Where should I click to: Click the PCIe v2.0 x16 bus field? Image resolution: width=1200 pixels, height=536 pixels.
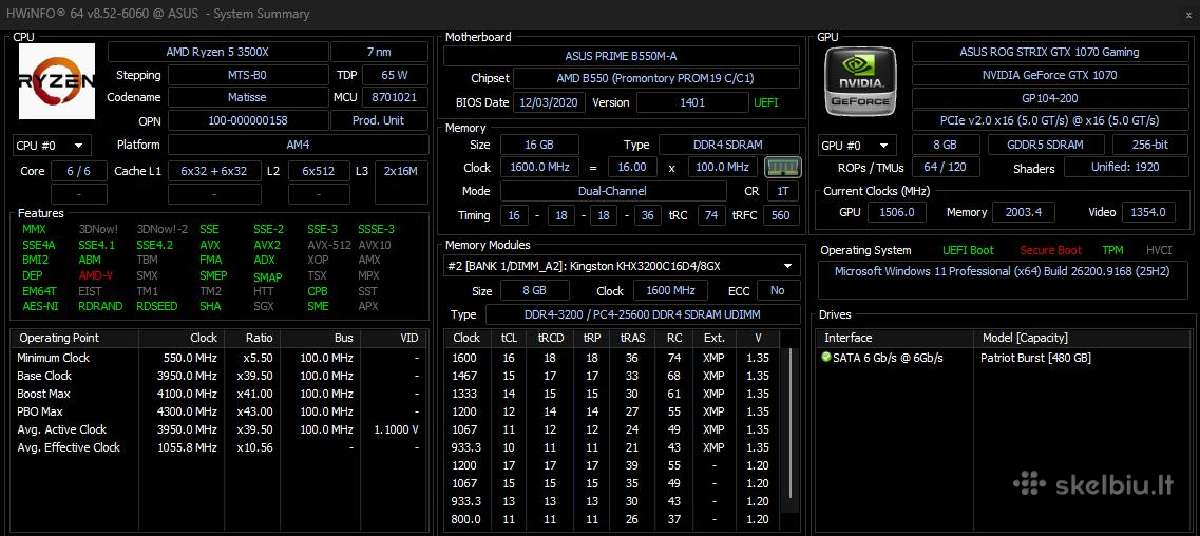[1049, 121]
